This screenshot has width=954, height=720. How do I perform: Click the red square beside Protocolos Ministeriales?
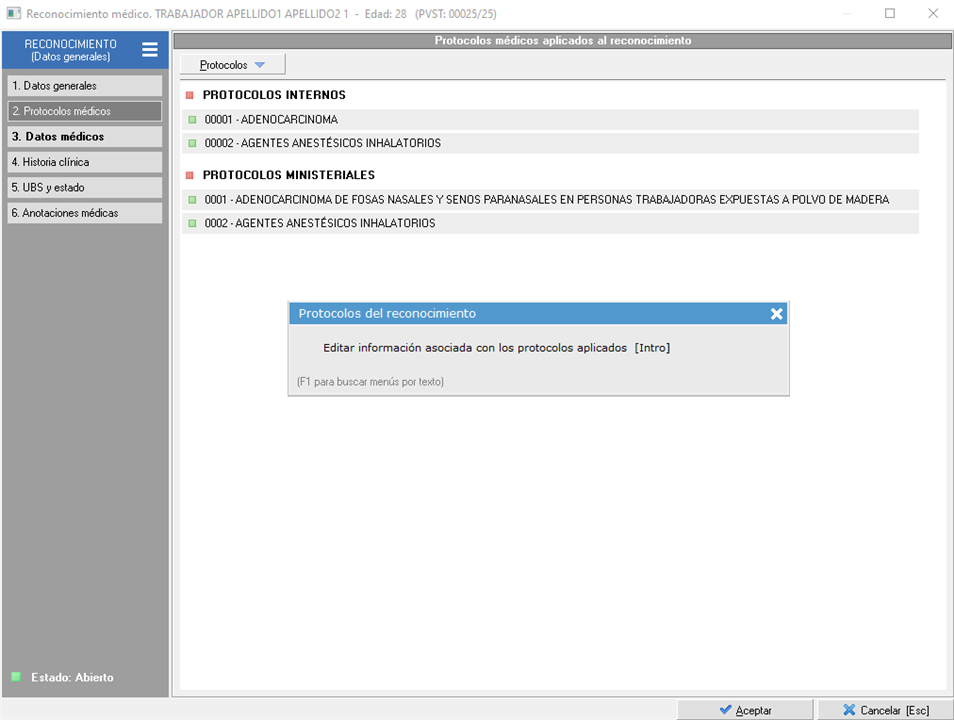pyautogui.click(x=189, y=175)
